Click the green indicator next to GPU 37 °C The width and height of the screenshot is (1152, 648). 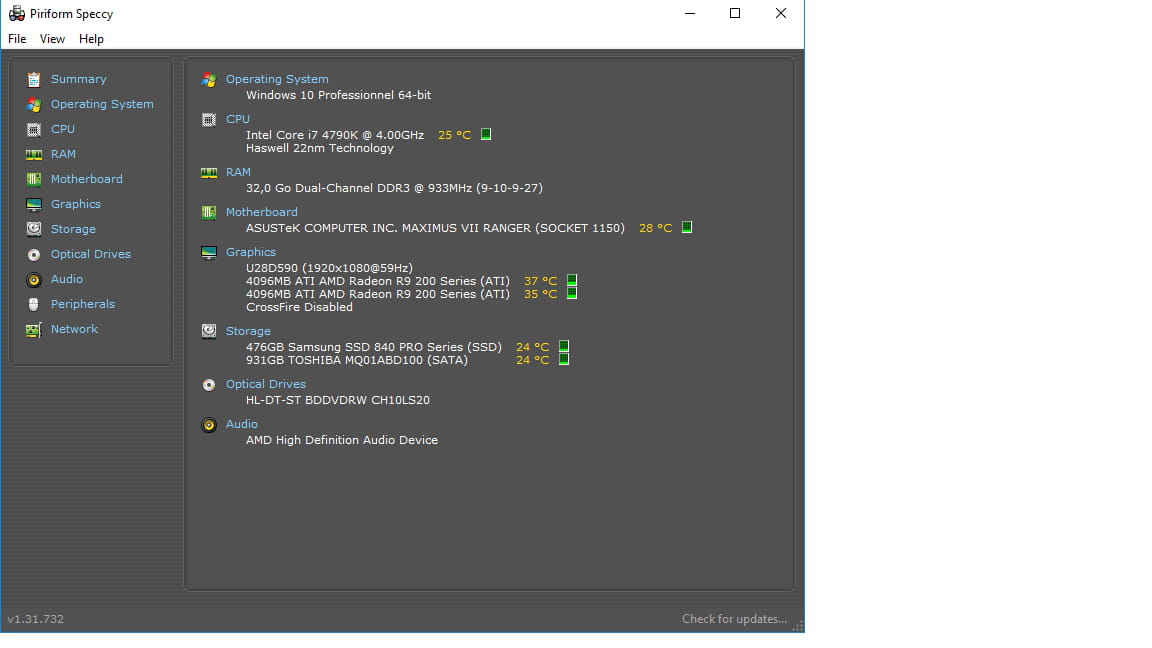click(x=572, y=281)
